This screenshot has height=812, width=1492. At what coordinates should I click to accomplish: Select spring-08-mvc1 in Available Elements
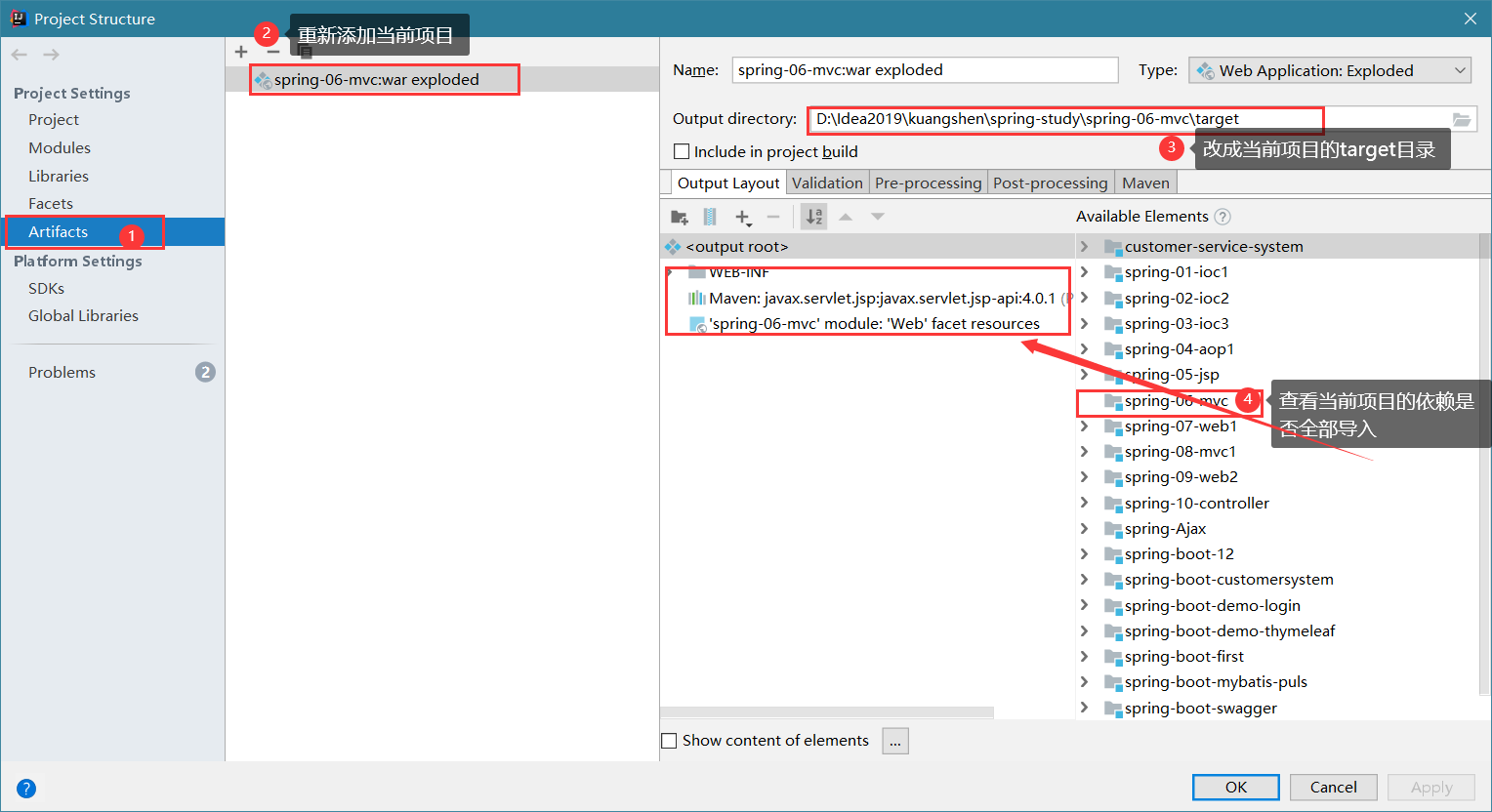(1181, 451)
